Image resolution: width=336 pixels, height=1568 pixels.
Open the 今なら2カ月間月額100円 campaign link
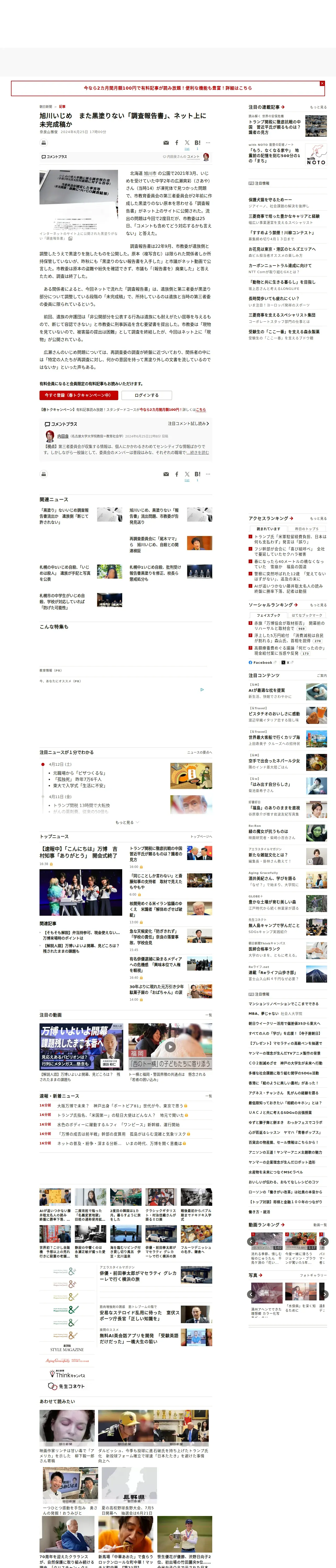point(168,88)
